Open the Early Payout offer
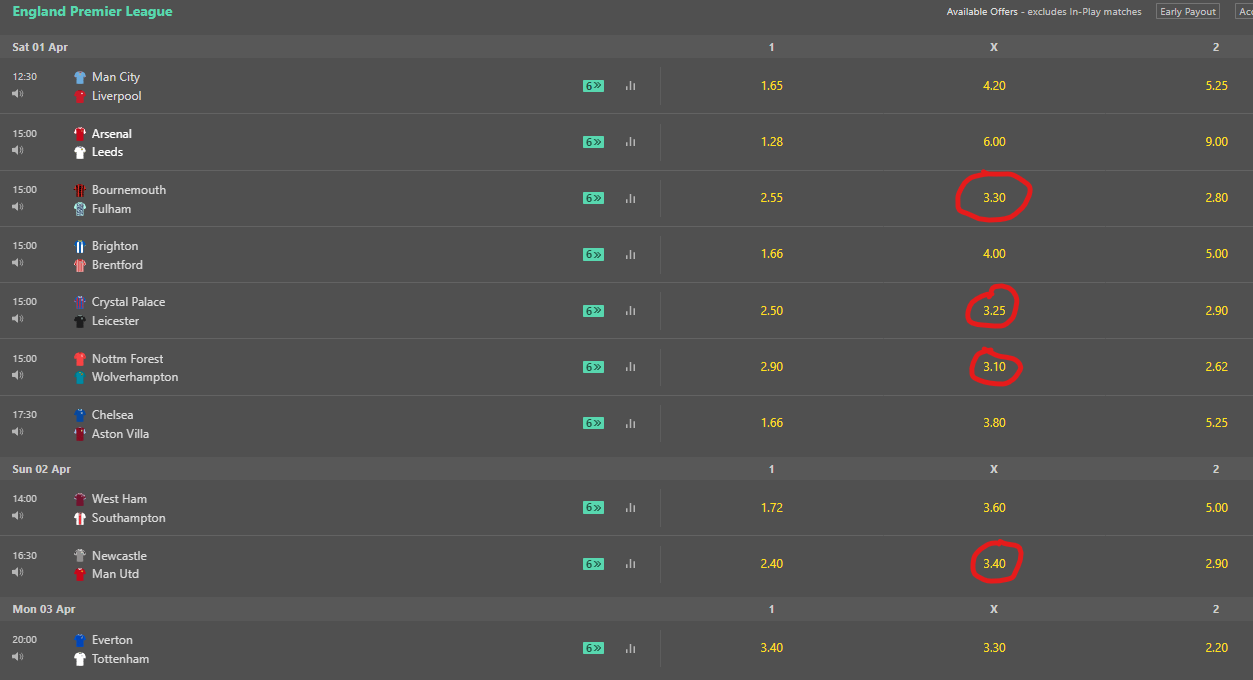Viewport: 1253px width, 680px height. point(1188,12)
